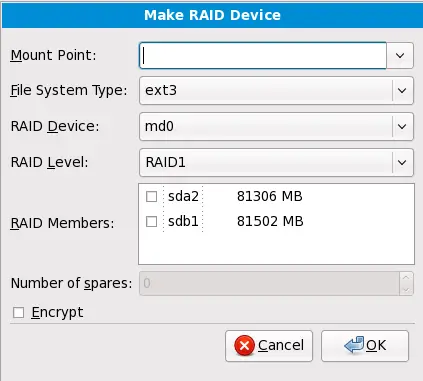The width and height of the screenshot is (423, 381).
Task: Click the RAID Level label
Action: 49,162
